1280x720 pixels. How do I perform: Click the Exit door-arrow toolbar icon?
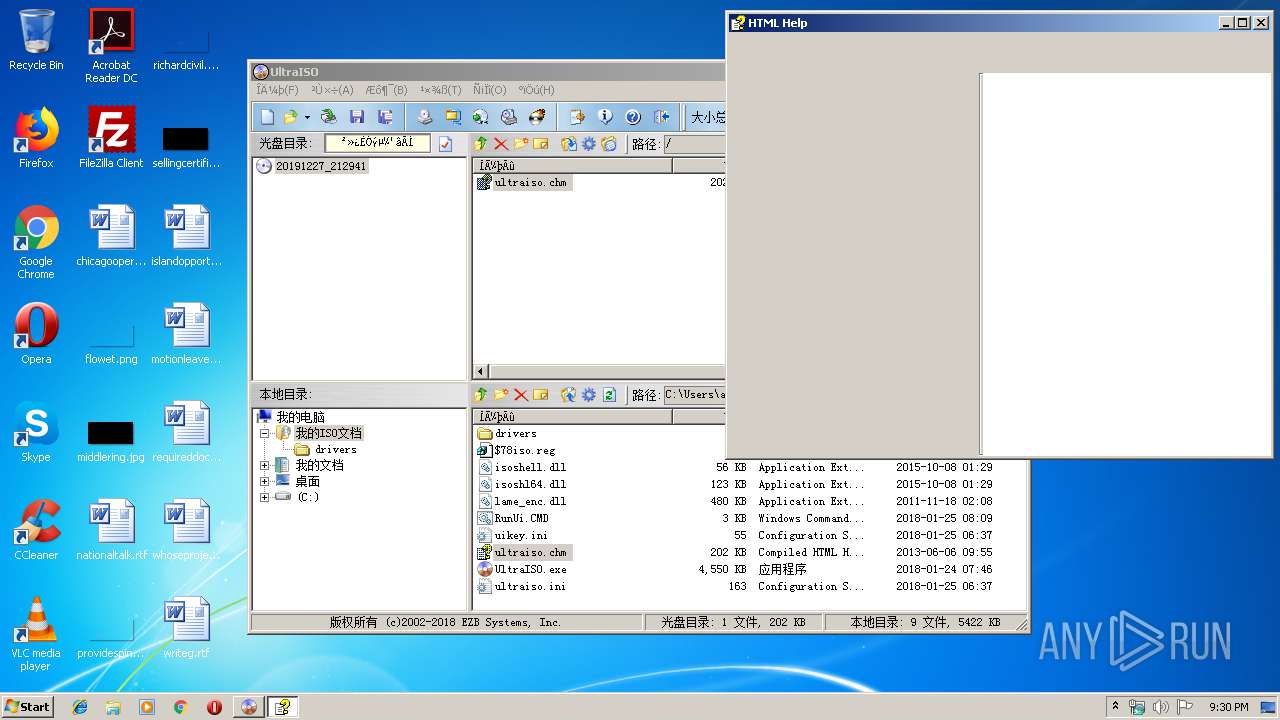point(661,117)
